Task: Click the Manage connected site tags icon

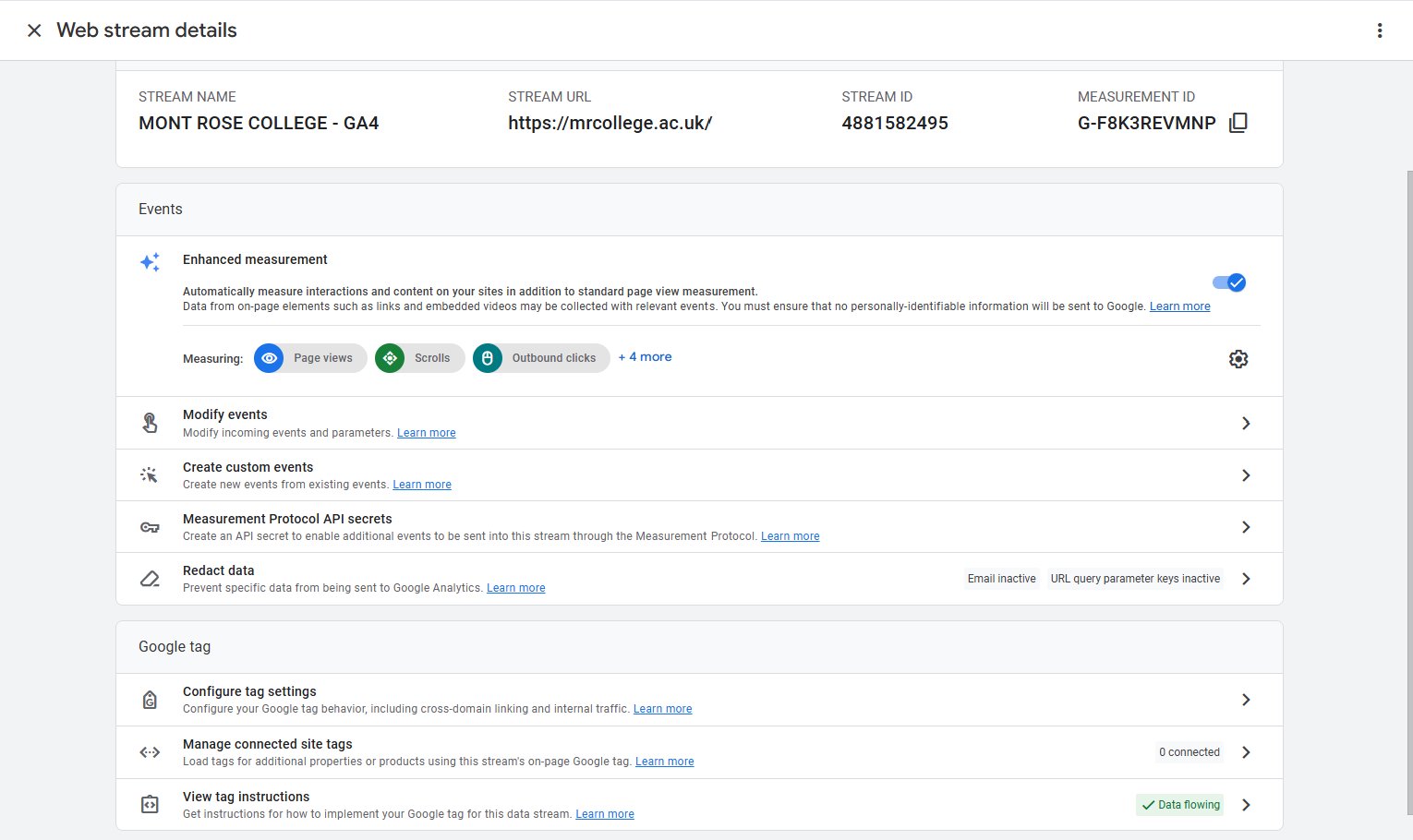Action: click(x=149, y=751)
